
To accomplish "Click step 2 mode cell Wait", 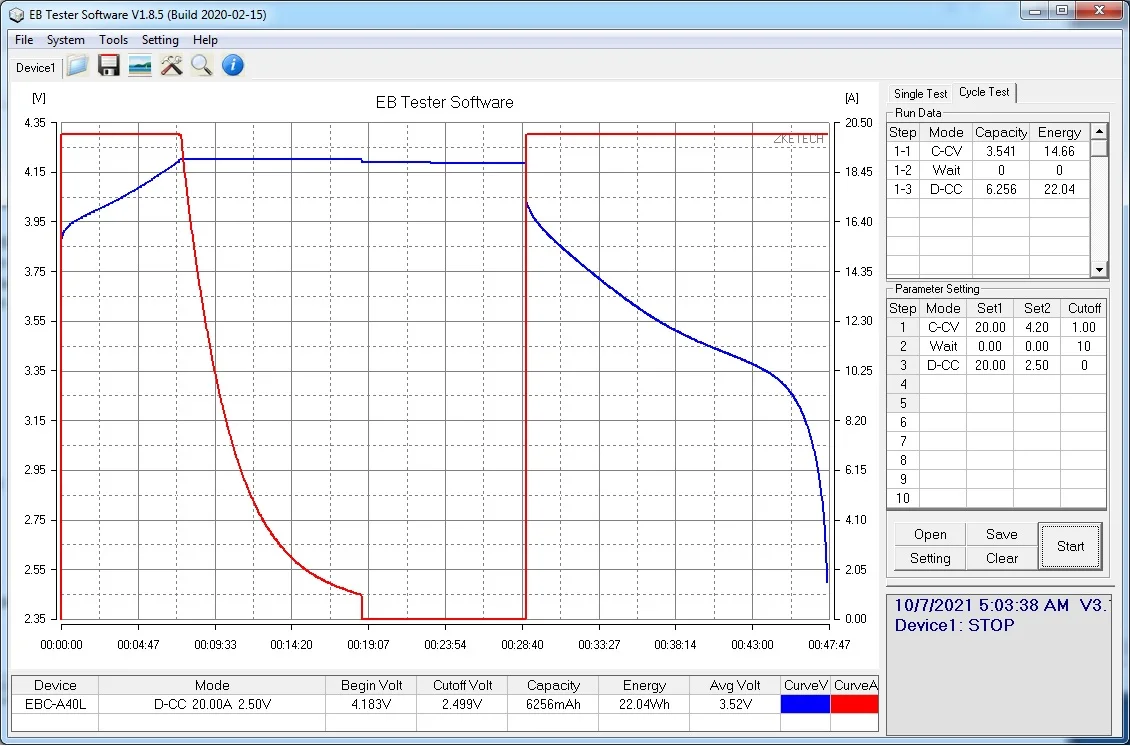I will (943, 346).
